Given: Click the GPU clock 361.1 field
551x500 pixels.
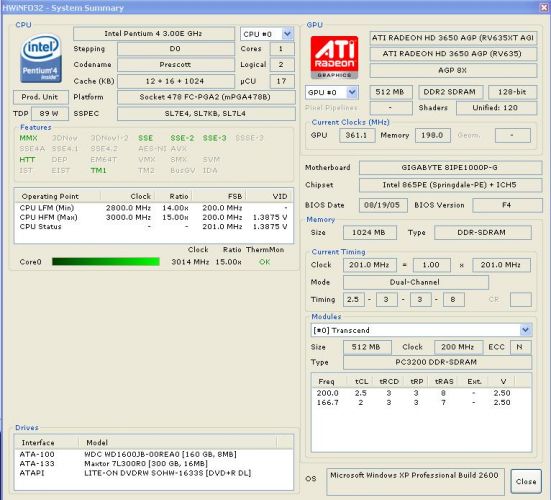Looking at the screenshot, I should pos(357,135).
